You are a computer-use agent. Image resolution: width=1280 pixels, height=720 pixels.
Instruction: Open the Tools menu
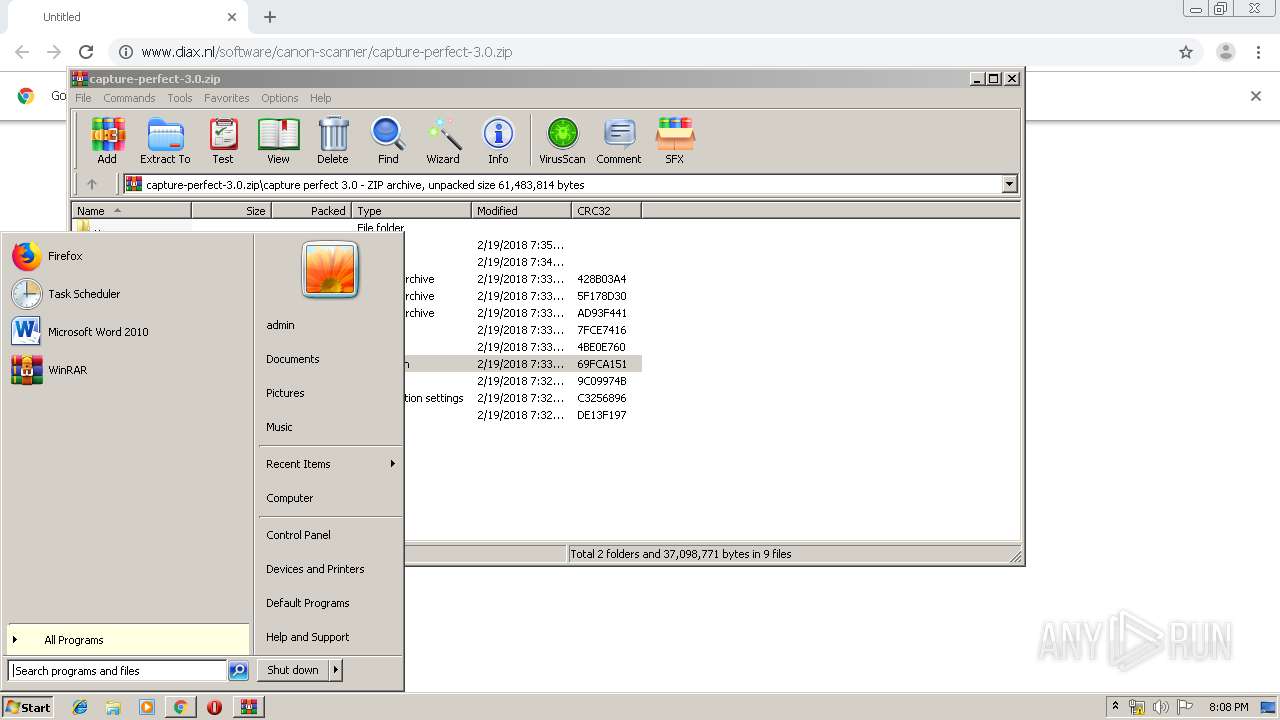tap(180, 98)
